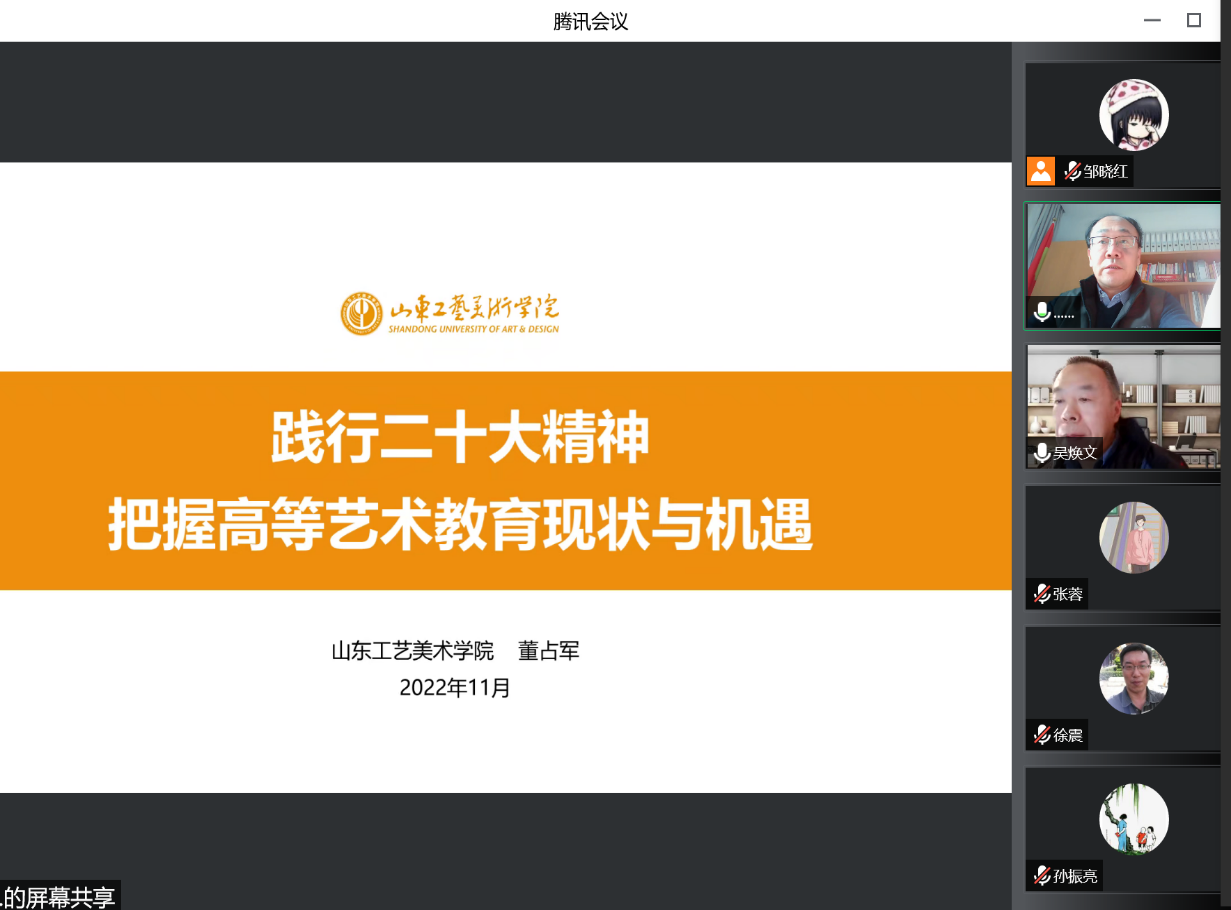Click the orange host icon beside 邹晓红
Viewport: 1231px width, 910px height.
click(1041, 171)
